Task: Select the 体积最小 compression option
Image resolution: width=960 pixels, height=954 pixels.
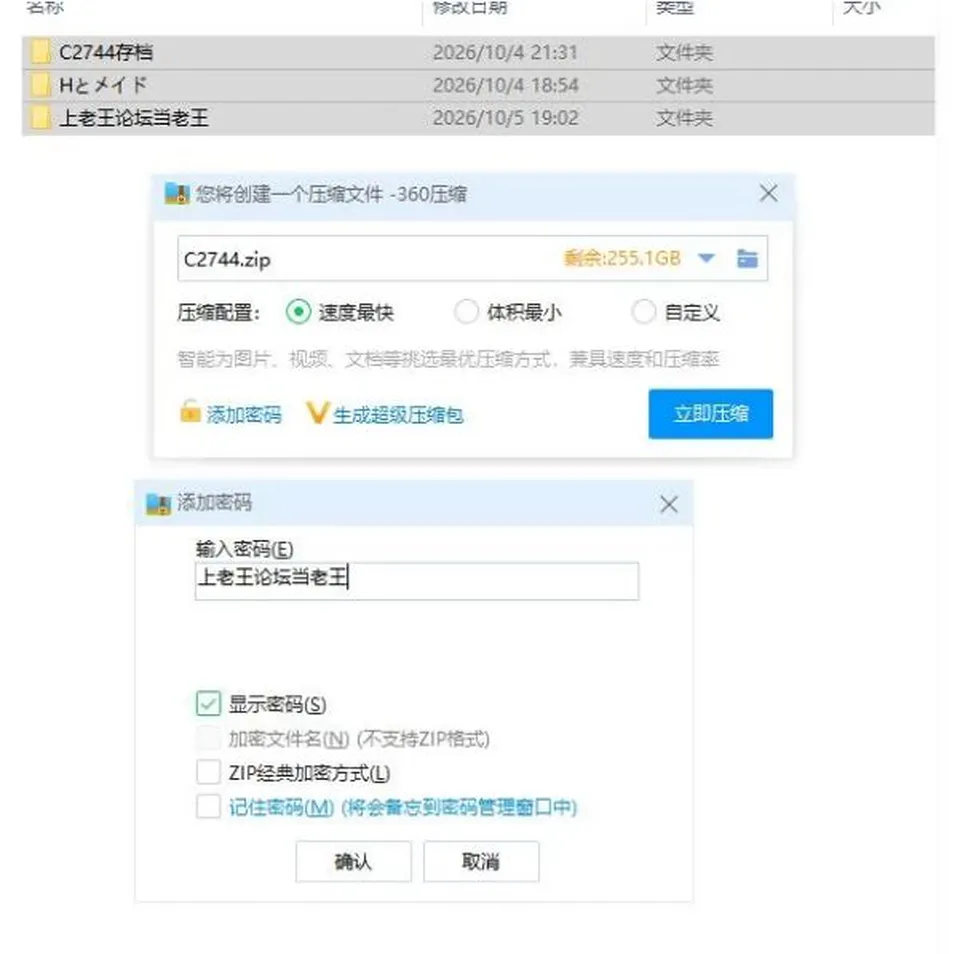Action: click(x=466, y=312)
